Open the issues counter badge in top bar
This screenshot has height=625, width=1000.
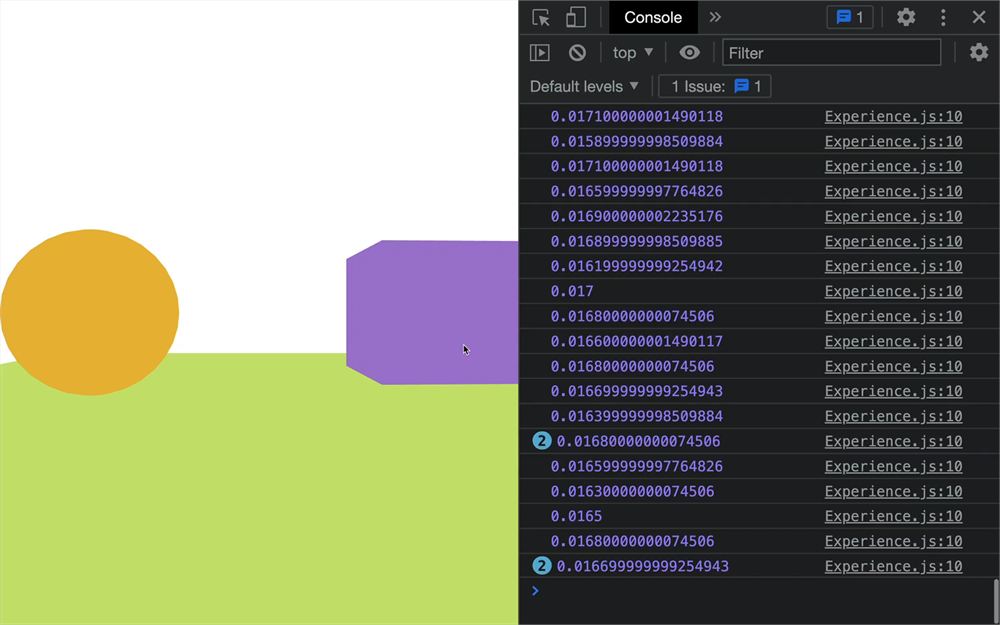click(849, 17)
